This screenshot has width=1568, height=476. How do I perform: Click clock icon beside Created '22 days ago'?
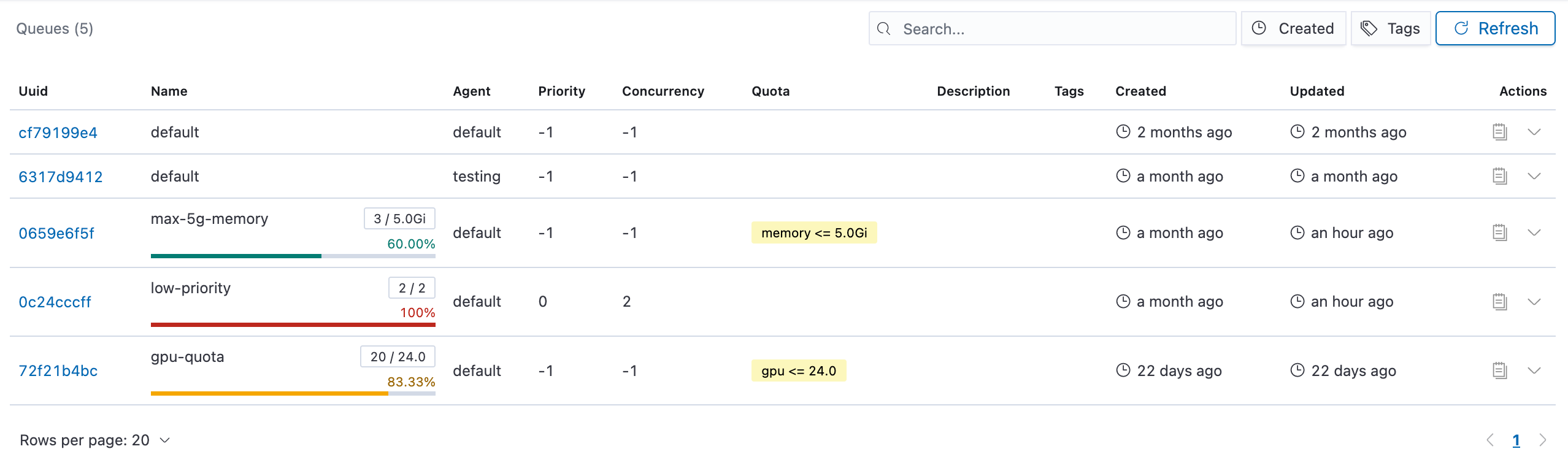[1123, 370]
